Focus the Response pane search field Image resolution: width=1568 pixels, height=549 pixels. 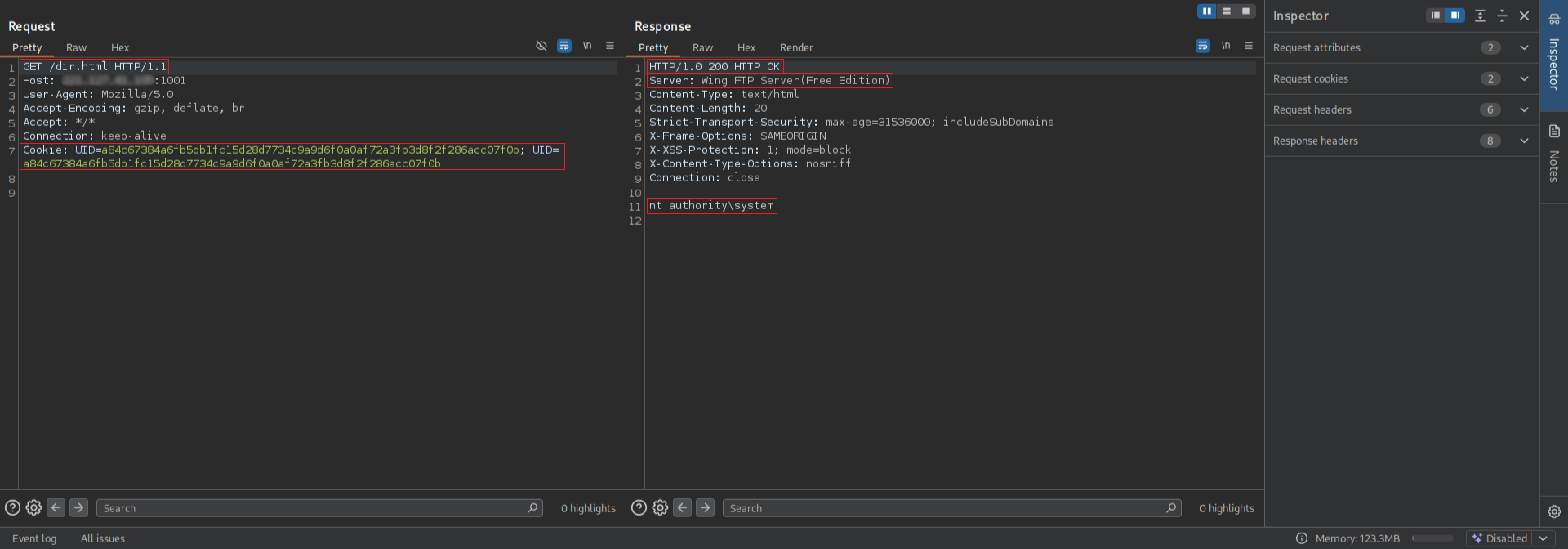coord(951,508)
